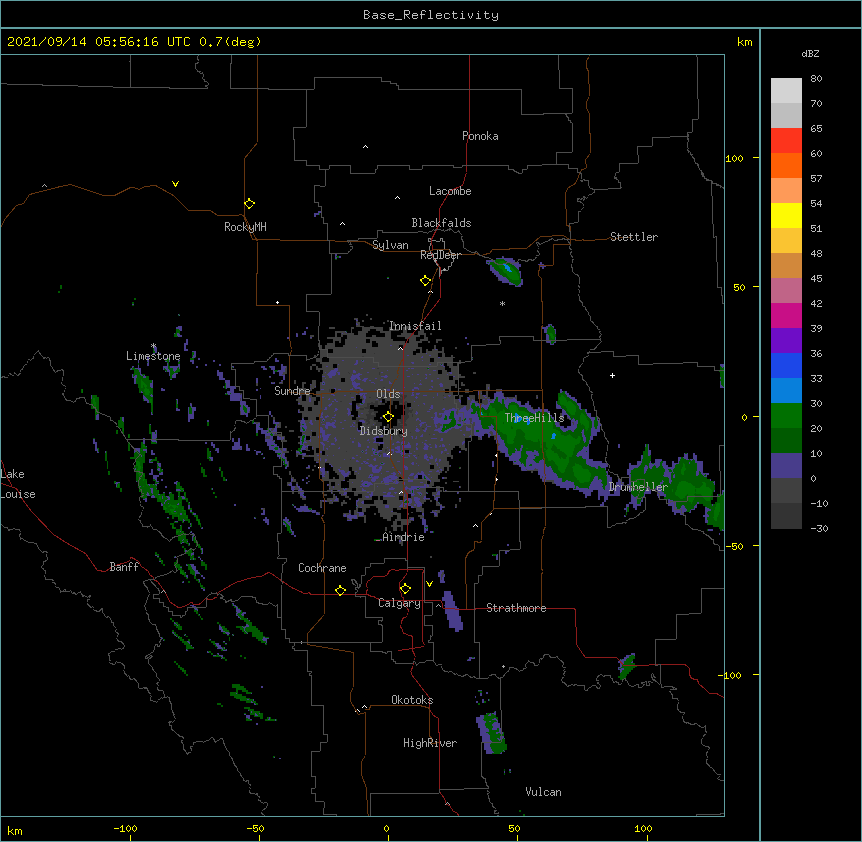Click the purple echo streak east of Calgary

(452, 611)
